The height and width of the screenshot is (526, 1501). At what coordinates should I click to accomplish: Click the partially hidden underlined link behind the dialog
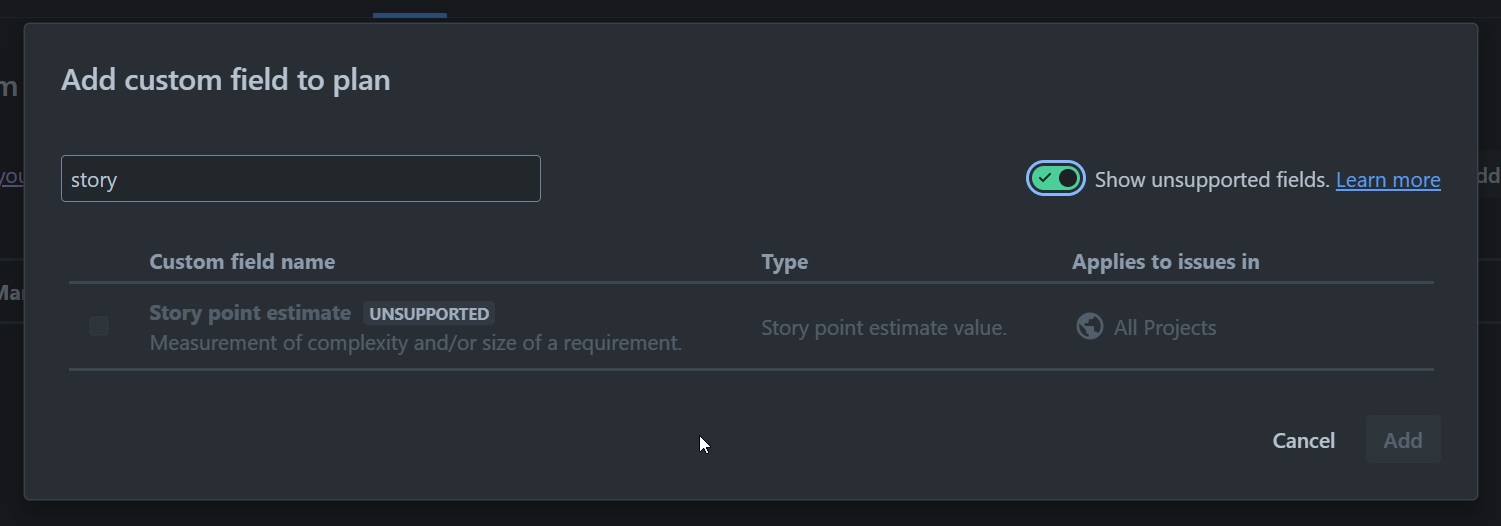coord(11,178)
